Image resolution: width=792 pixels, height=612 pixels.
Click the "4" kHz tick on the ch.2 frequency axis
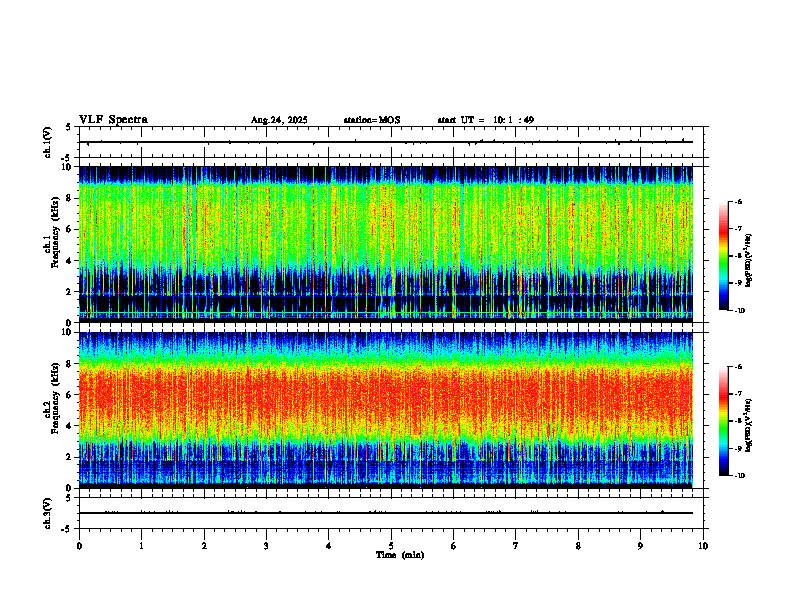point(69,426)
